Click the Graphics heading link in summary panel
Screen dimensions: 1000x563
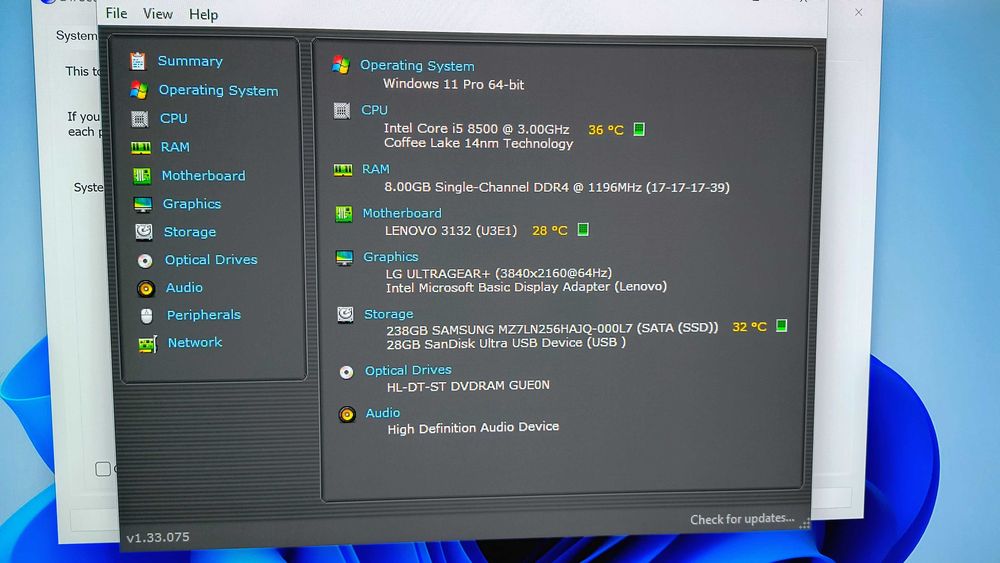390,257
